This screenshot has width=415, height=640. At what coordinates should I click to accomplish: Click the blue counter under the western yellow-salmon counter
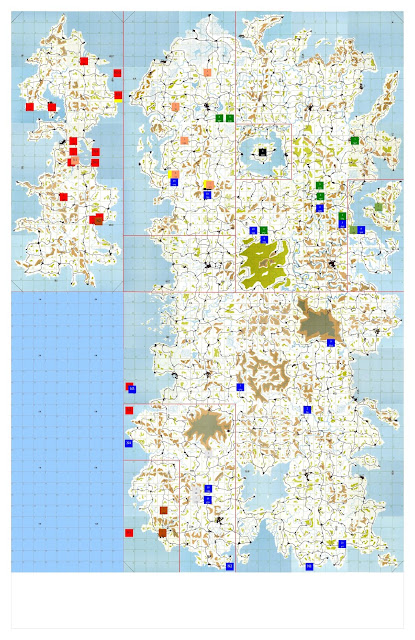[174, 182]
